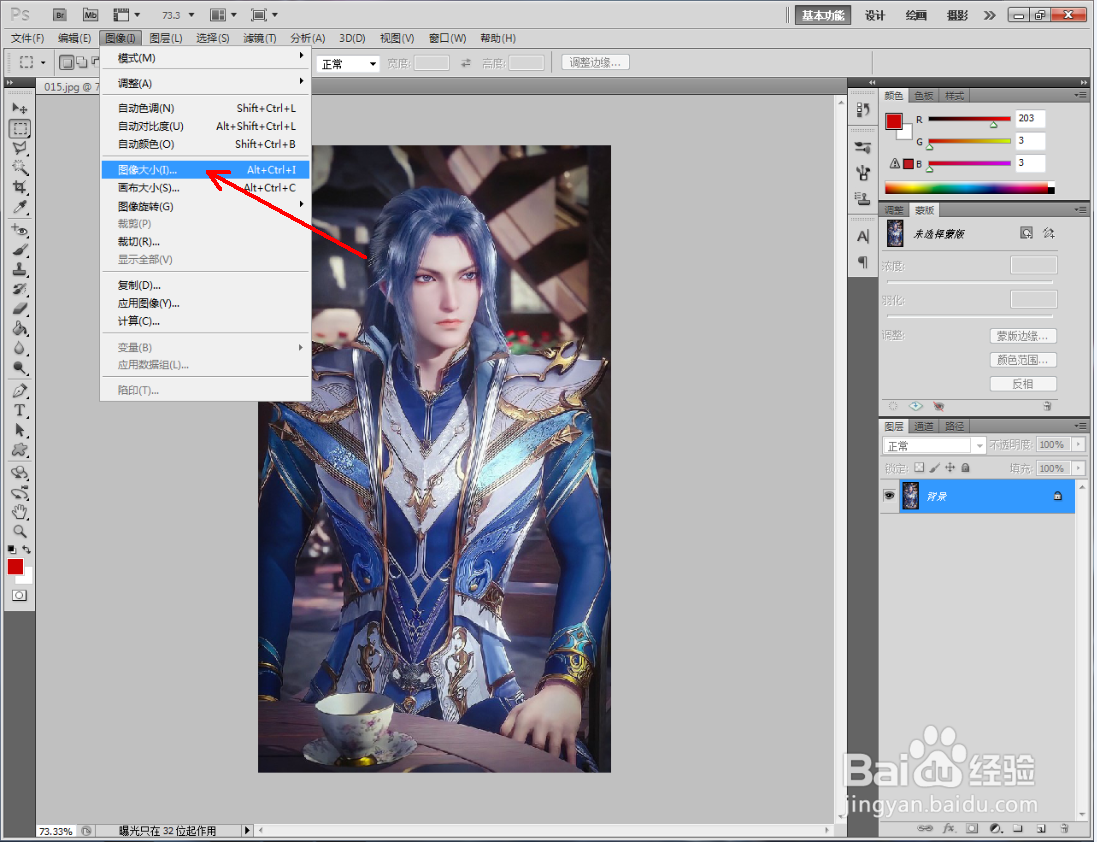Select the Rectangular Marquee tool
Viewport: 1097px width, 842px height.
[20, 129]
